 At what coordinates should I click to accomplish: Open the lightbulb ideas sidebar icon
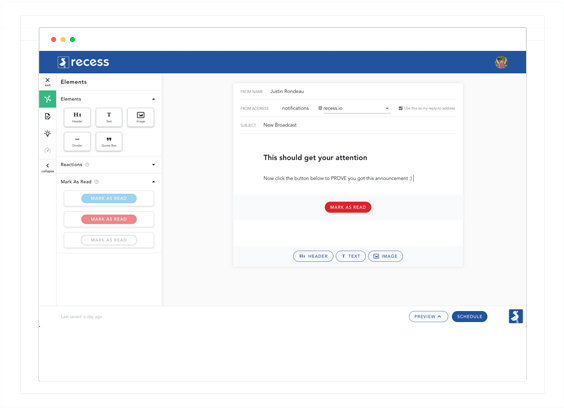click(47, 133)
